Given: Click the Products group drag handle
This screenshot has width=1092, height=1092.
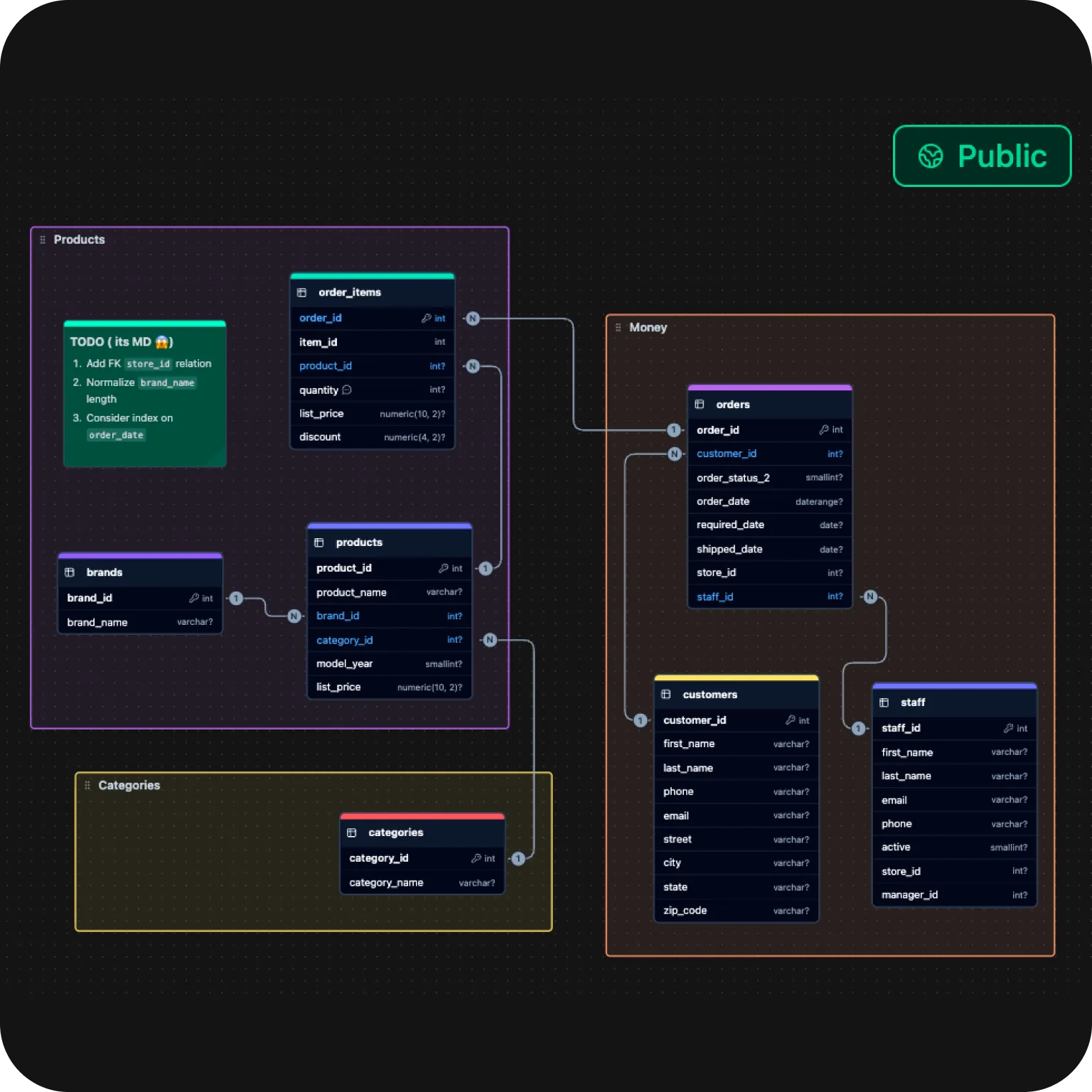Looking at the screenshot, I should tap(43, 240).
